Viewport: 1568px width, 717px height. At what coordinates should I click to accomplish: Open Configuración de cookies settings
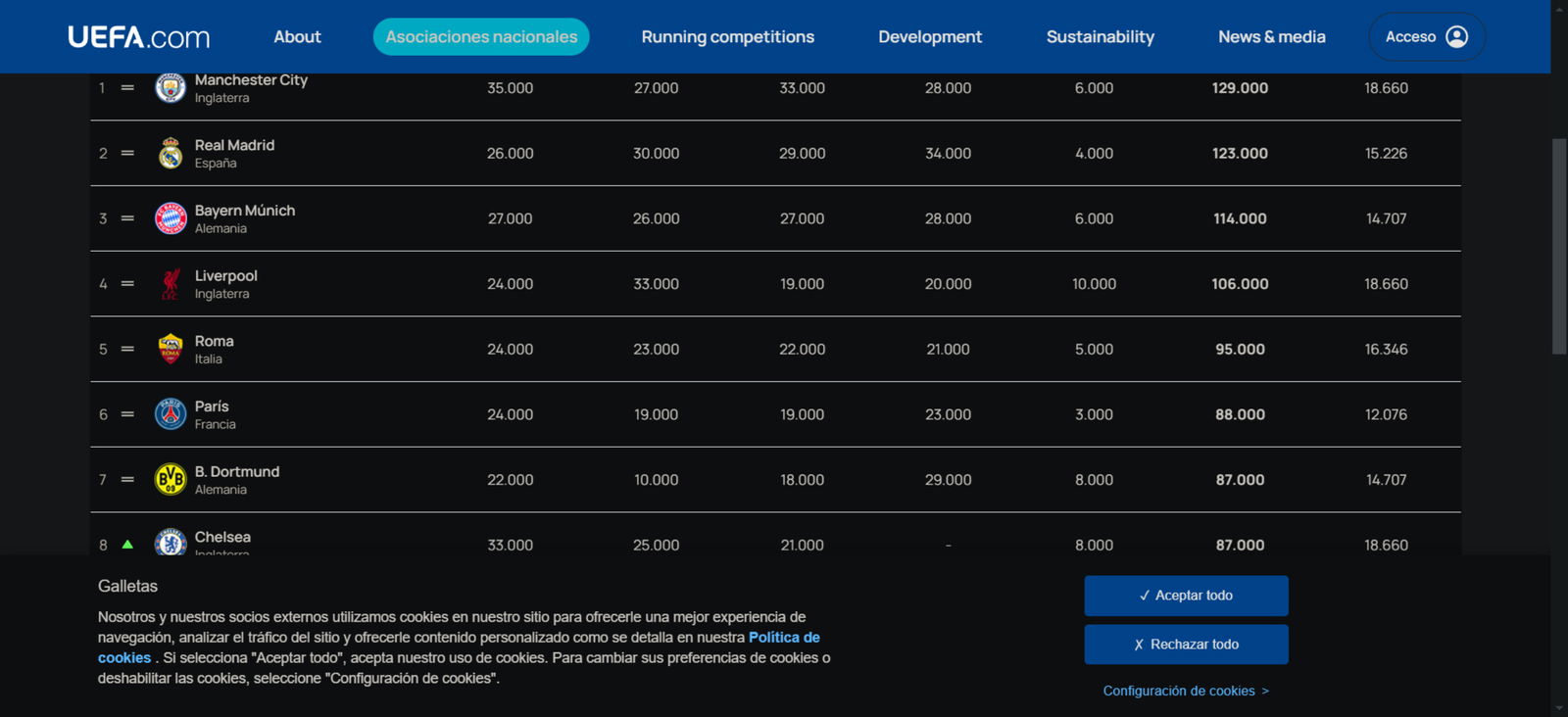[1186, 691]
